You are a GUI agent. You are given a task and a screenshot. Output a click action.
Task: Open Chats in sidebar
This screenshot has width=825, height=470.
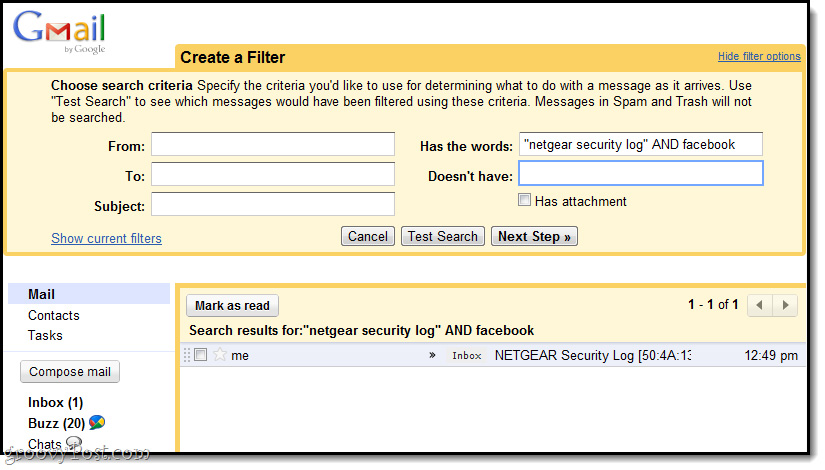45,444
